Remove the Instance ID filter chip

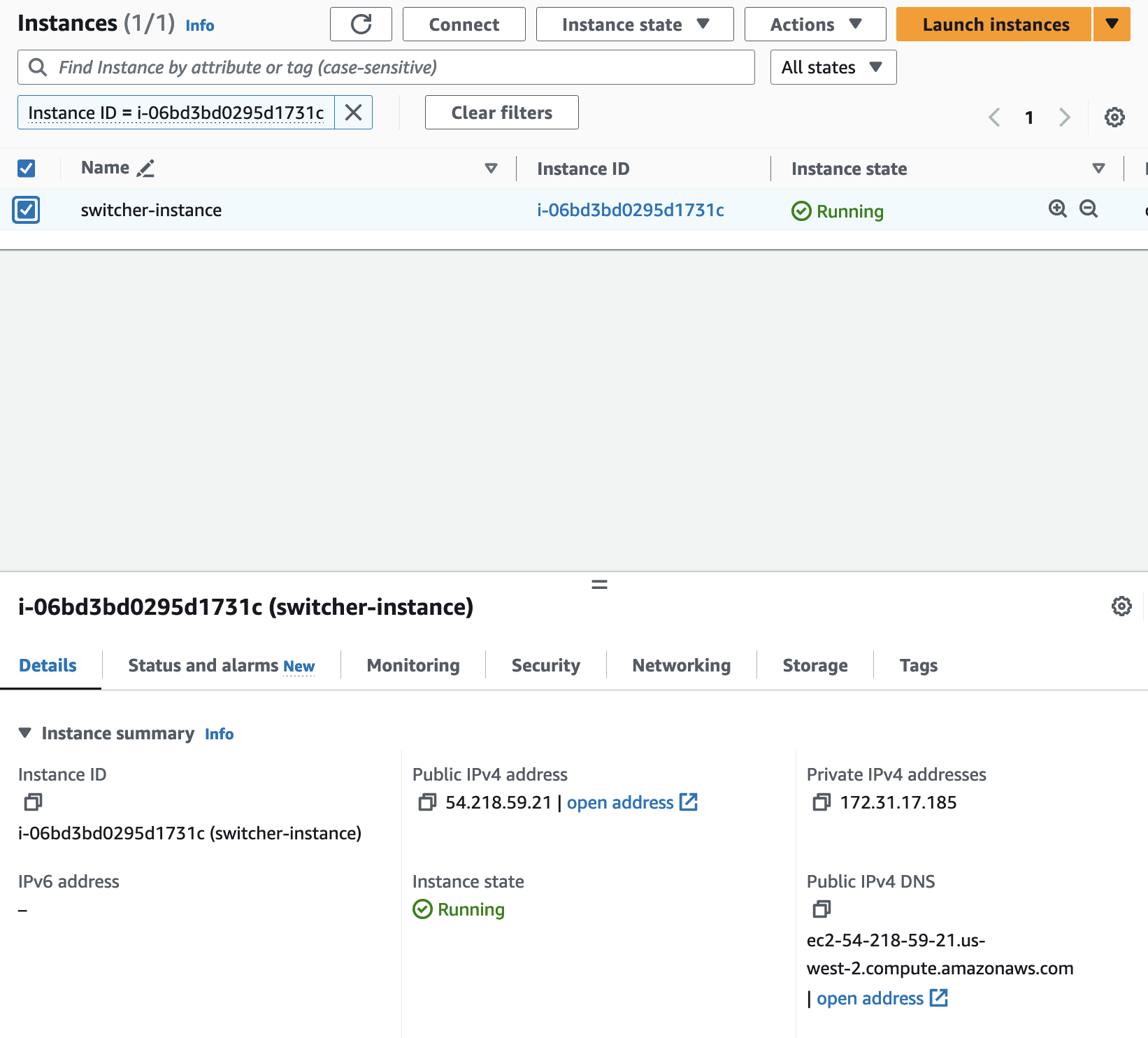[x=354, y=113]
